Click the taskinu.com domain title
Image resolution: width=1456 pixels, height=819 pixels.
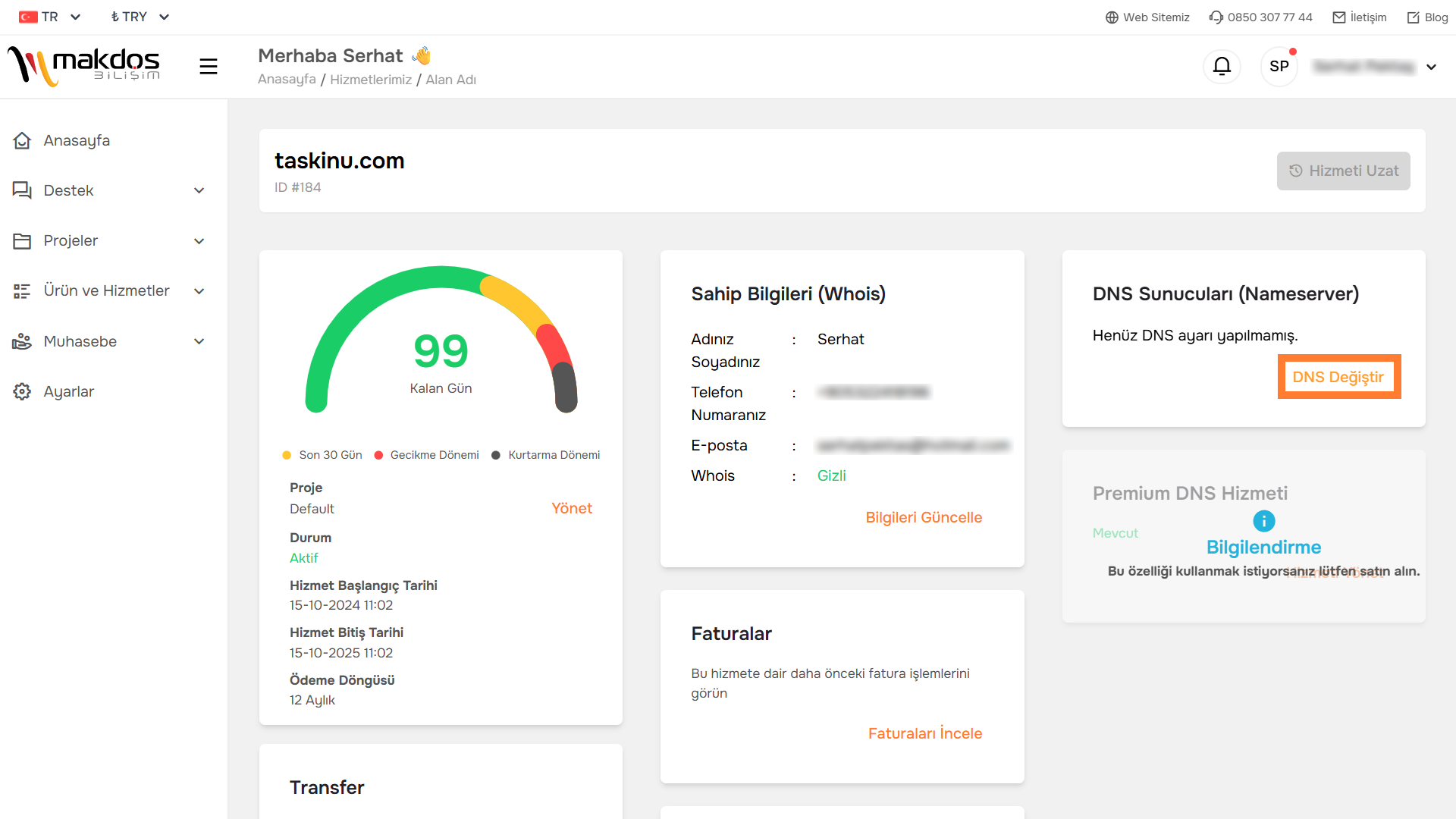[x=339, y=160]
